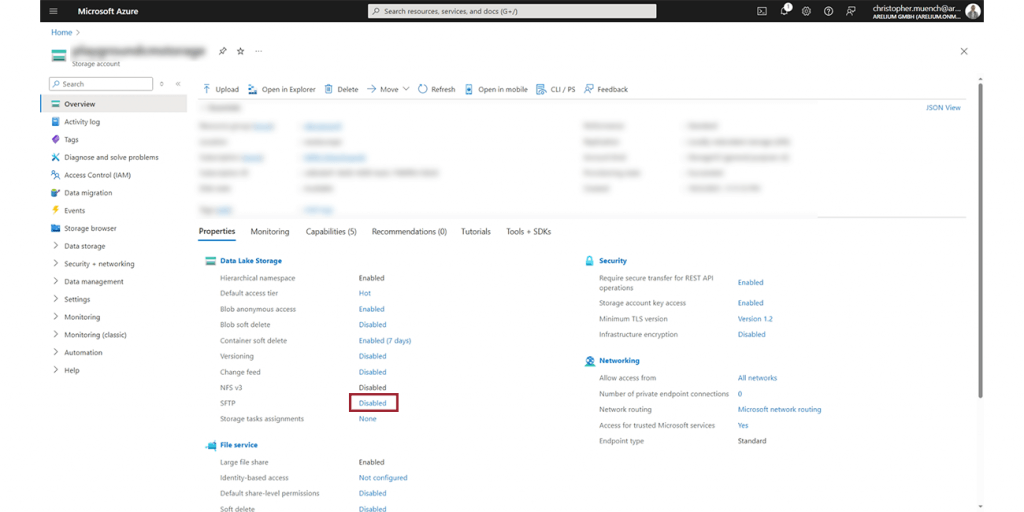Click Identity-based access Not configured

pos(383,478)
